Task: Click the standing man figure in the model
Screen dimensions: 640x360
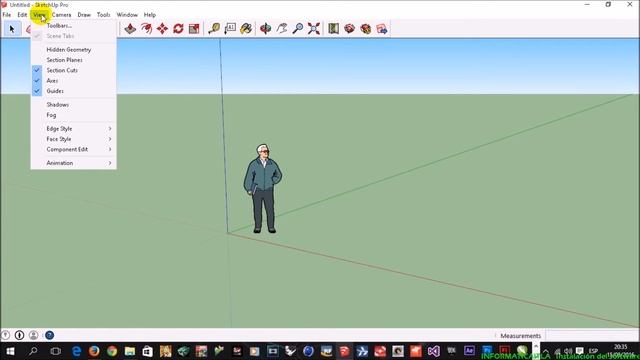Action: [263, 189]
